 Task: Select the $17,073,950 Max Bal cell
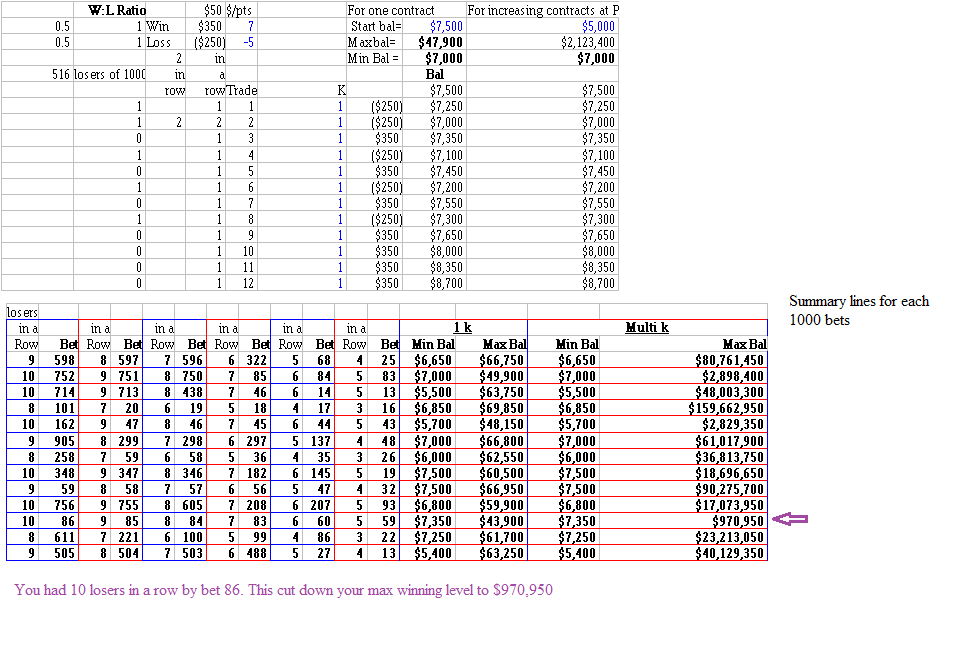pyautogui.click(x=683, y=505)
